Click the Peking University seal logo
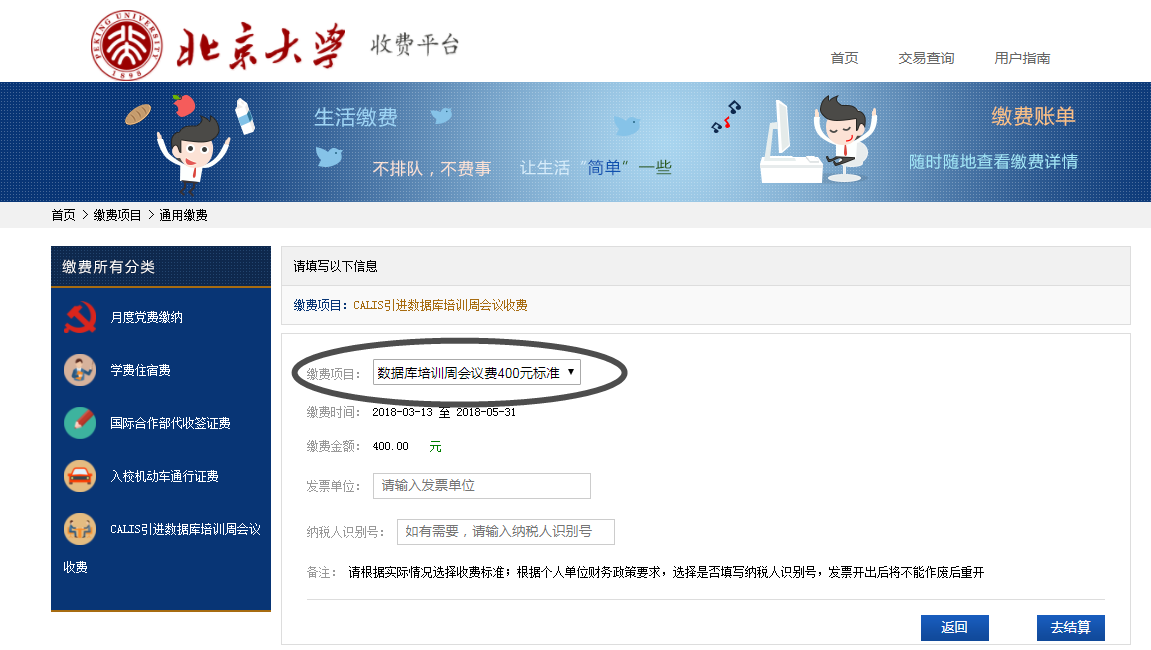 pos(127,45)
